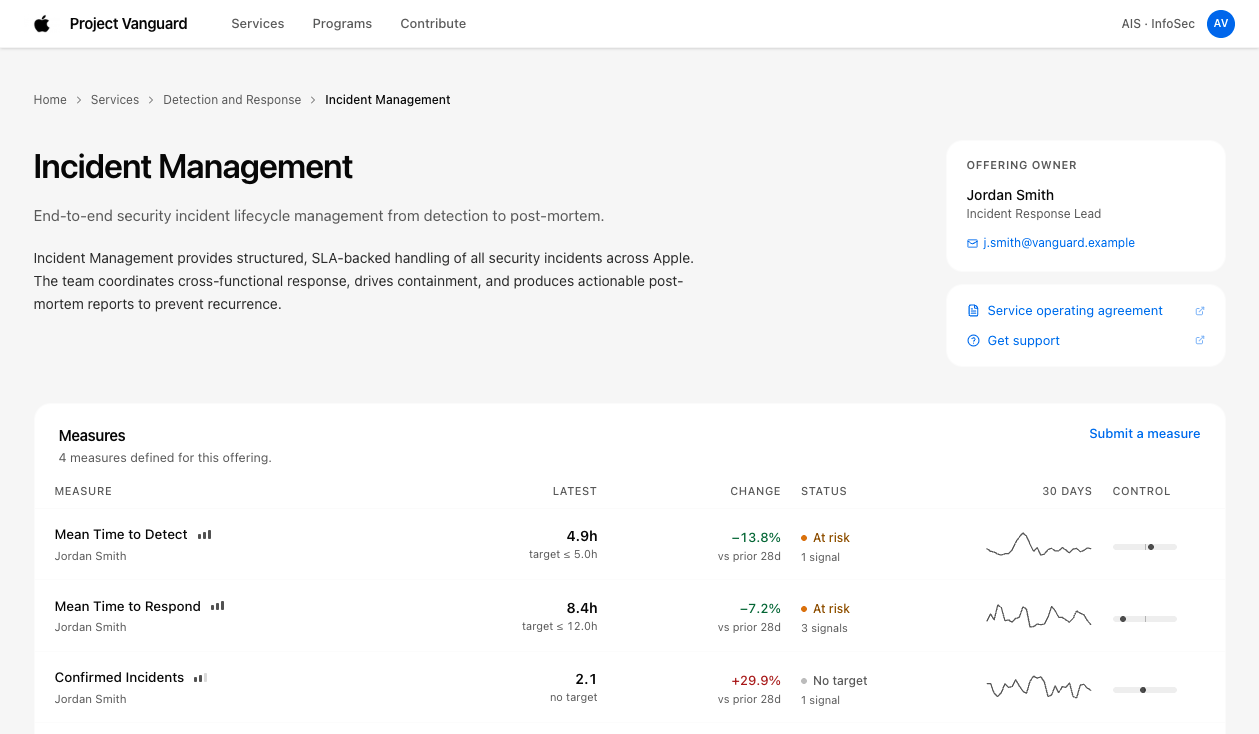
Task: Open Service operating agreement link
Action: (1075, 311)
